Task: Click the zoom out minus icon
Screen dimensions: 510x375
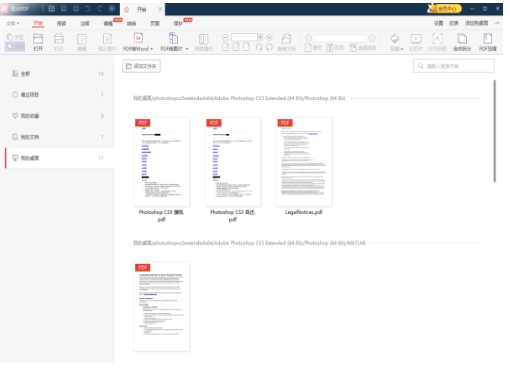Action: [x=225, y=37]
